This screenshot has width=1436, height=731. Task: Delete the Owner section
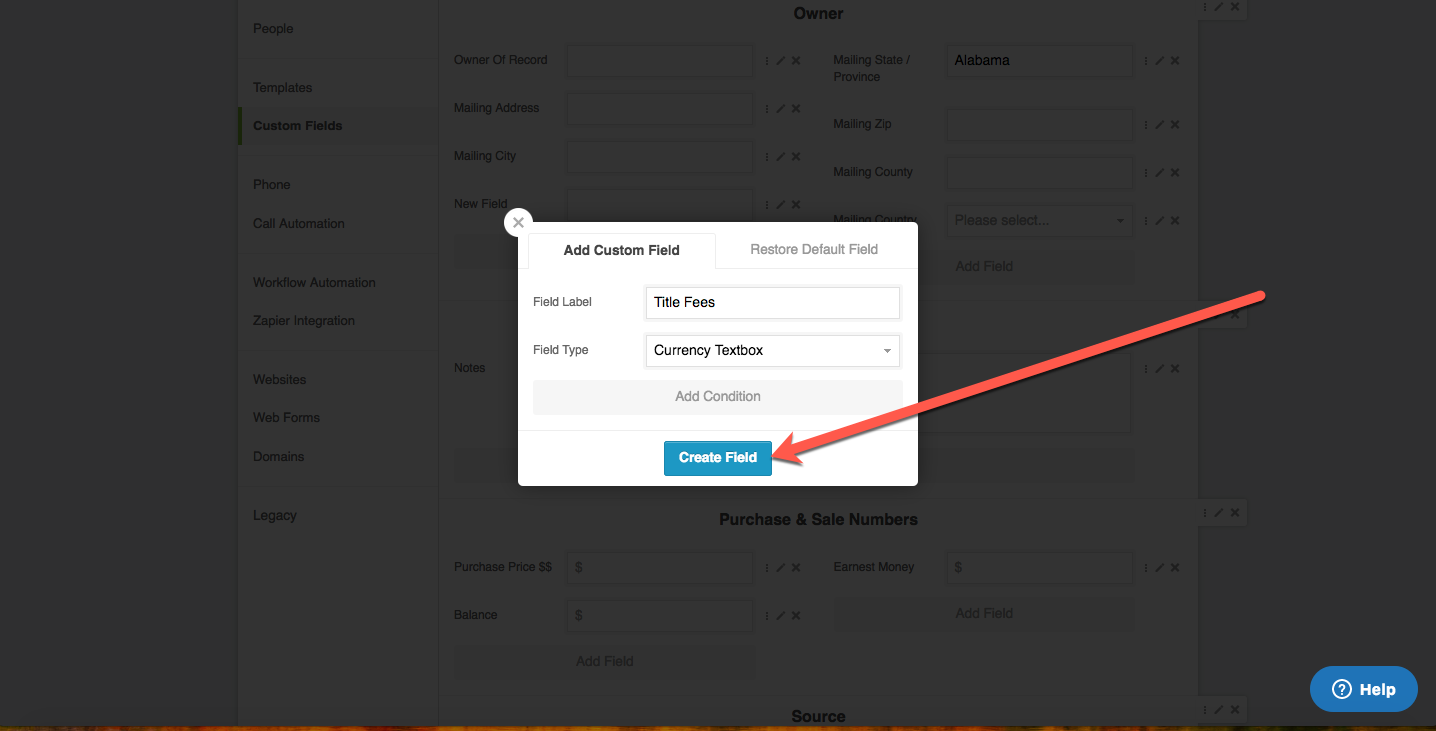click(1235, 7)
